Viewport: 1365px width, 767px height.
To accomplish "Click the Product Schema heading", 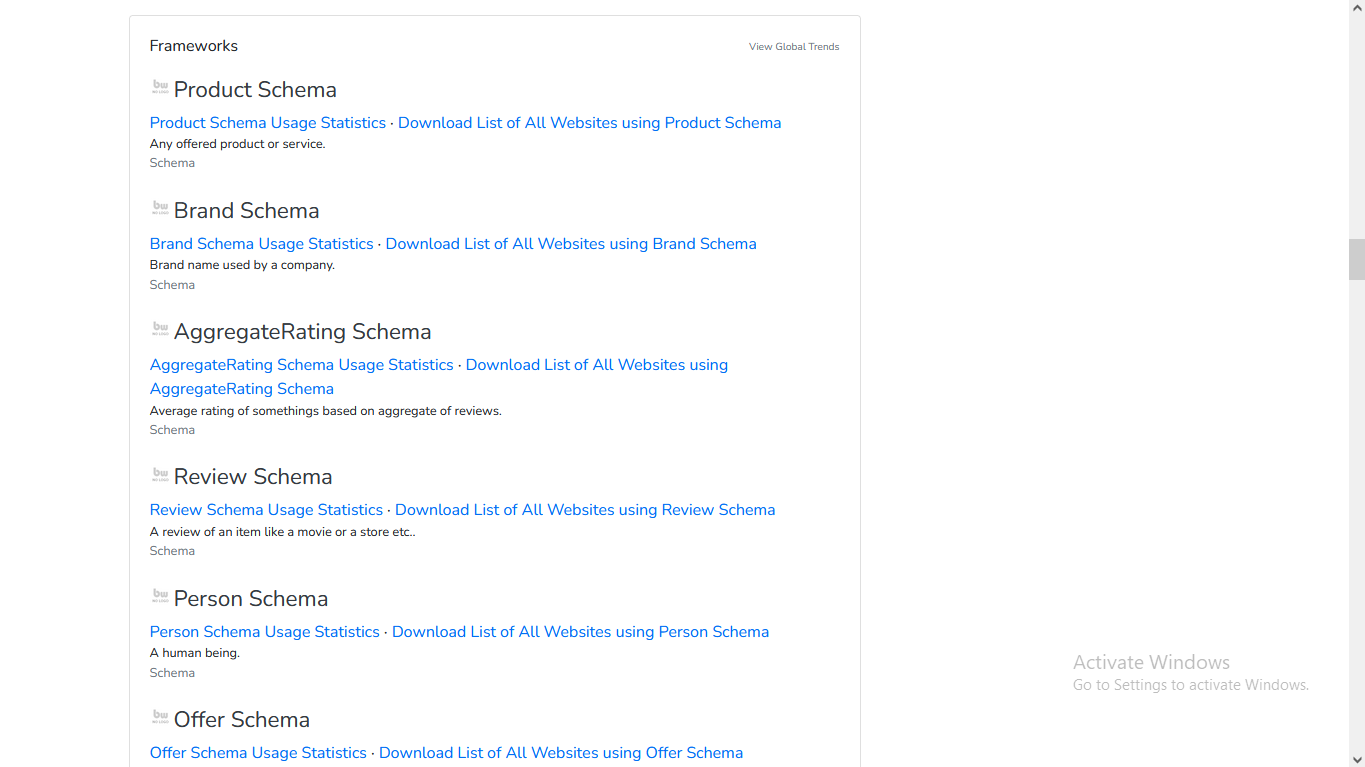I will coord(255,90).
